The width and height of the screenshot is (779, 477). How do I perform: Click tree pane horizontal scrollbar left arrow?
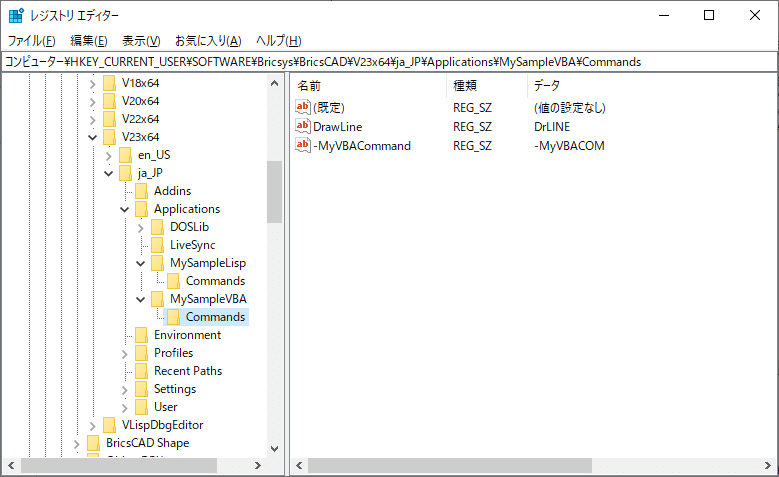11,466
